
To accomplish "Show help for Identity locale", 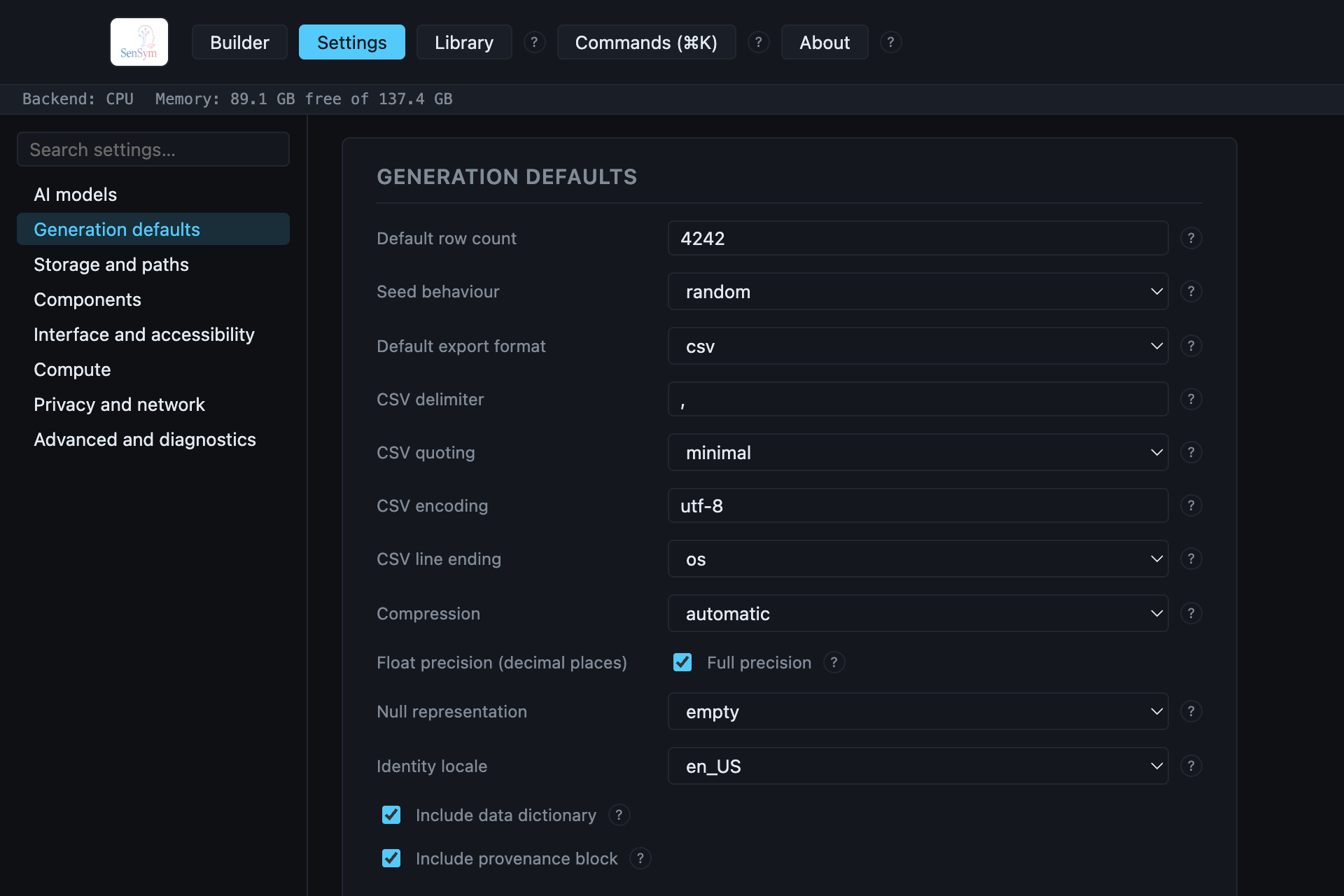I will coord(1191,766).
